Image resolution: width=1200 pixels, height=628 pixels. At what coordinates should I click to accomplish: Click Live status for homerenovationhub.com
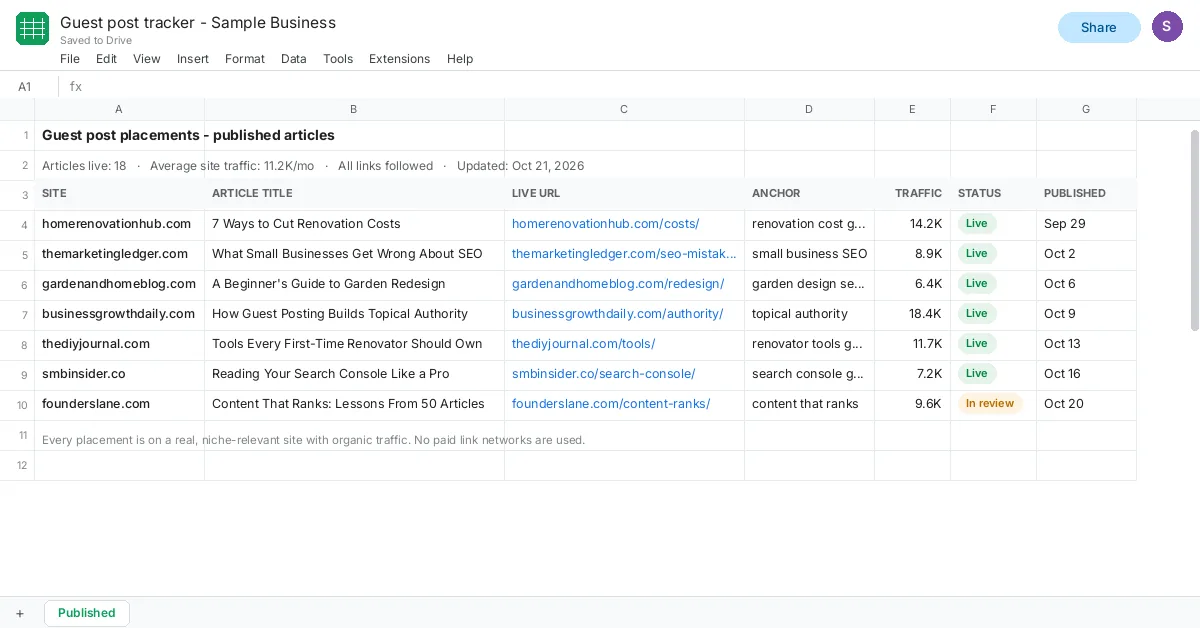click(x=977, y=224)
